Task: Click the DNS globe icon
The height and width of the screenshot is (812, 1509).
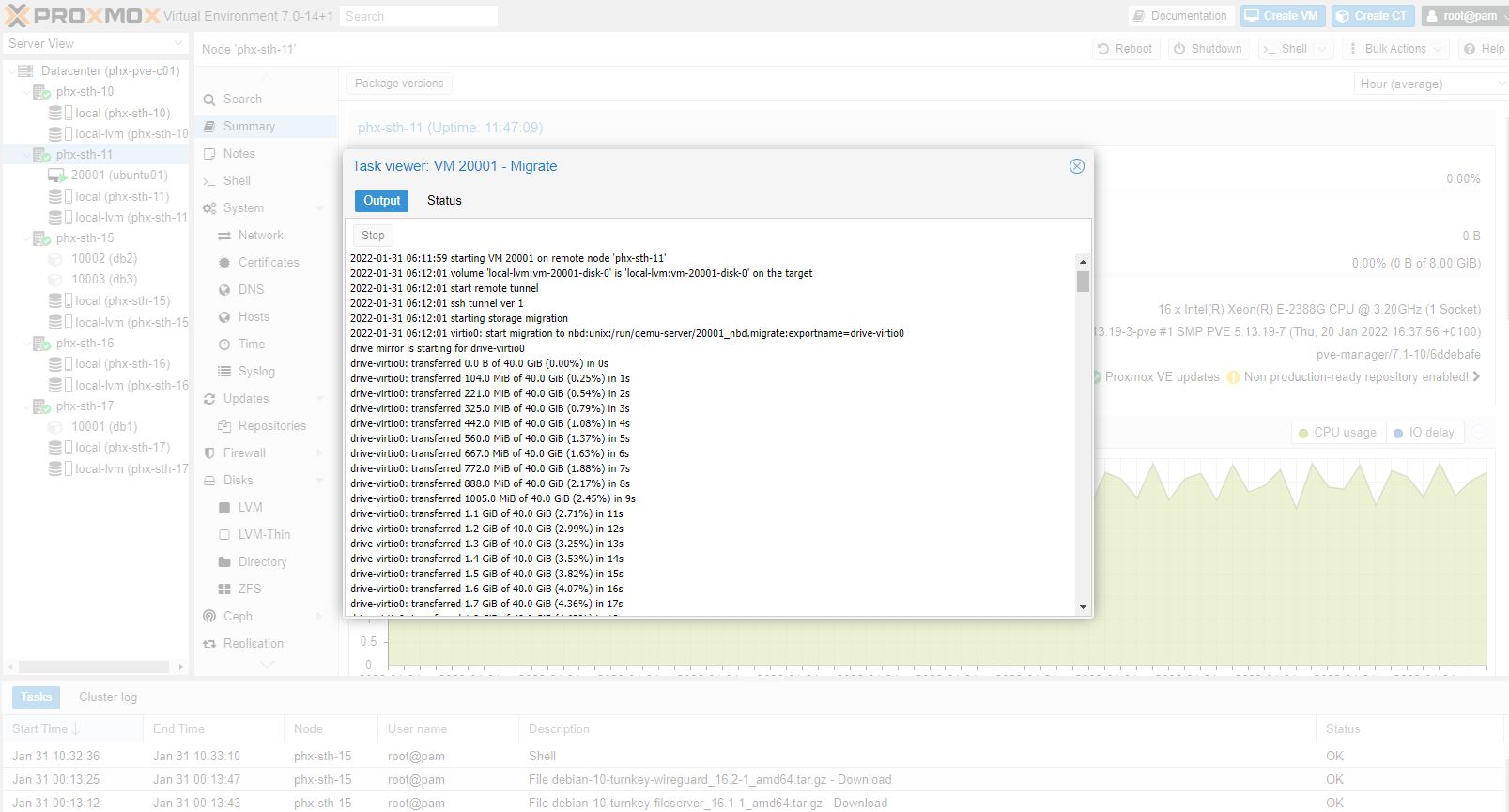Action: coord(224,290)
